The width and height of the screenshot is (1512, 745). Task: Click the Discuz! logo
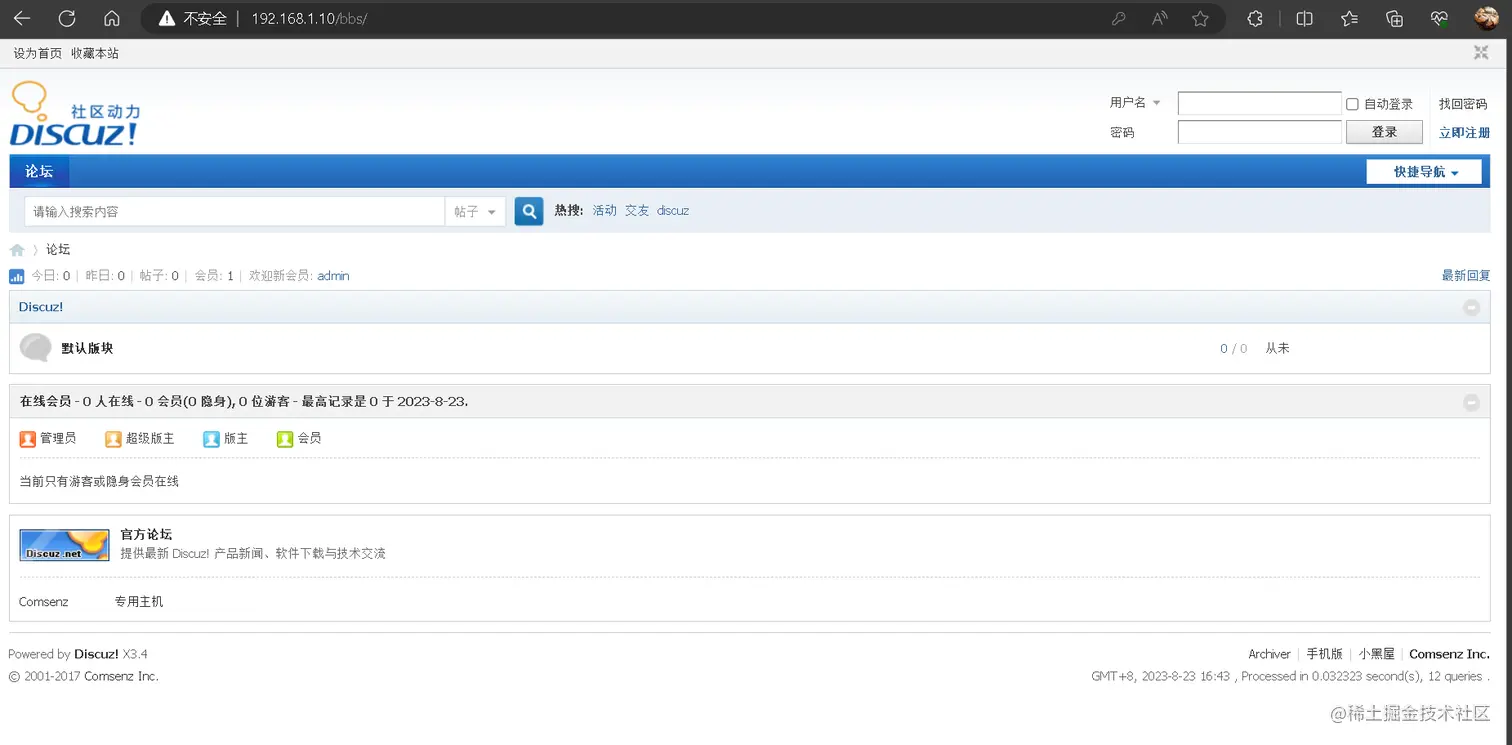pos(75,114)
